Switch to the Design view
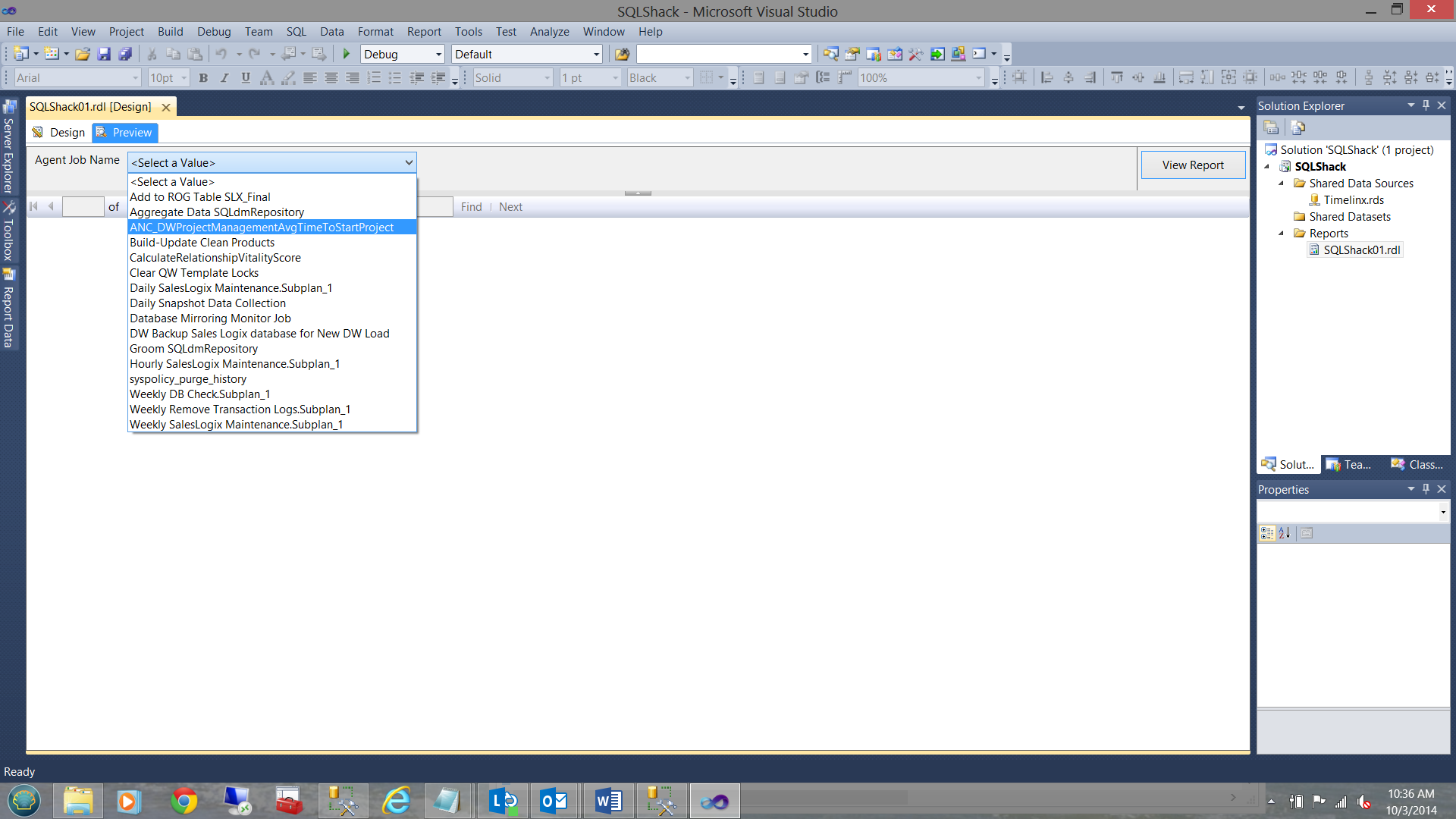The height and width of the screenshot is (819, 1456). (x=59, y=133)
